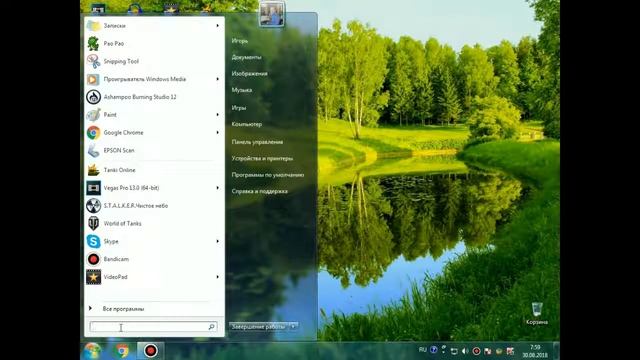640x360 pixels.
Task: Open Игры from the Start menu
Action: point(239,108)
